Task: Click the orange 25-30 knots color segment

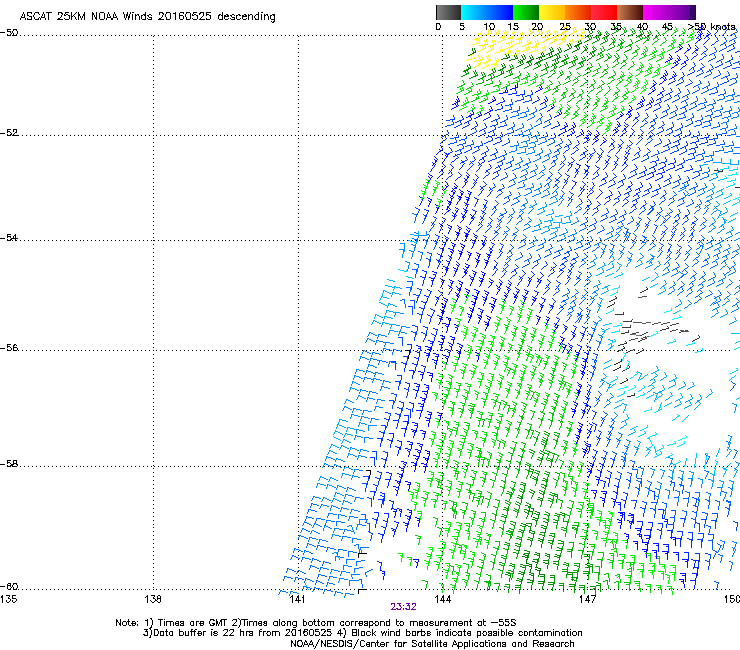Action: pyautogui.click(x=578, y=12)
